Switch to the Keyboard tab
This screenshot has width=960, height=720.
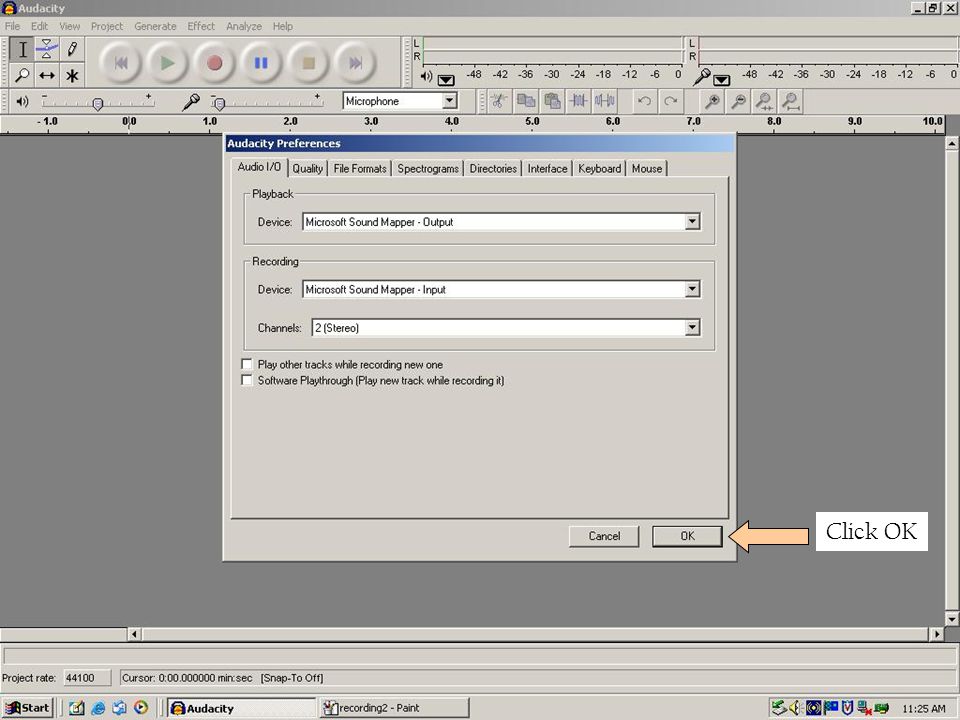coord(599,168)
